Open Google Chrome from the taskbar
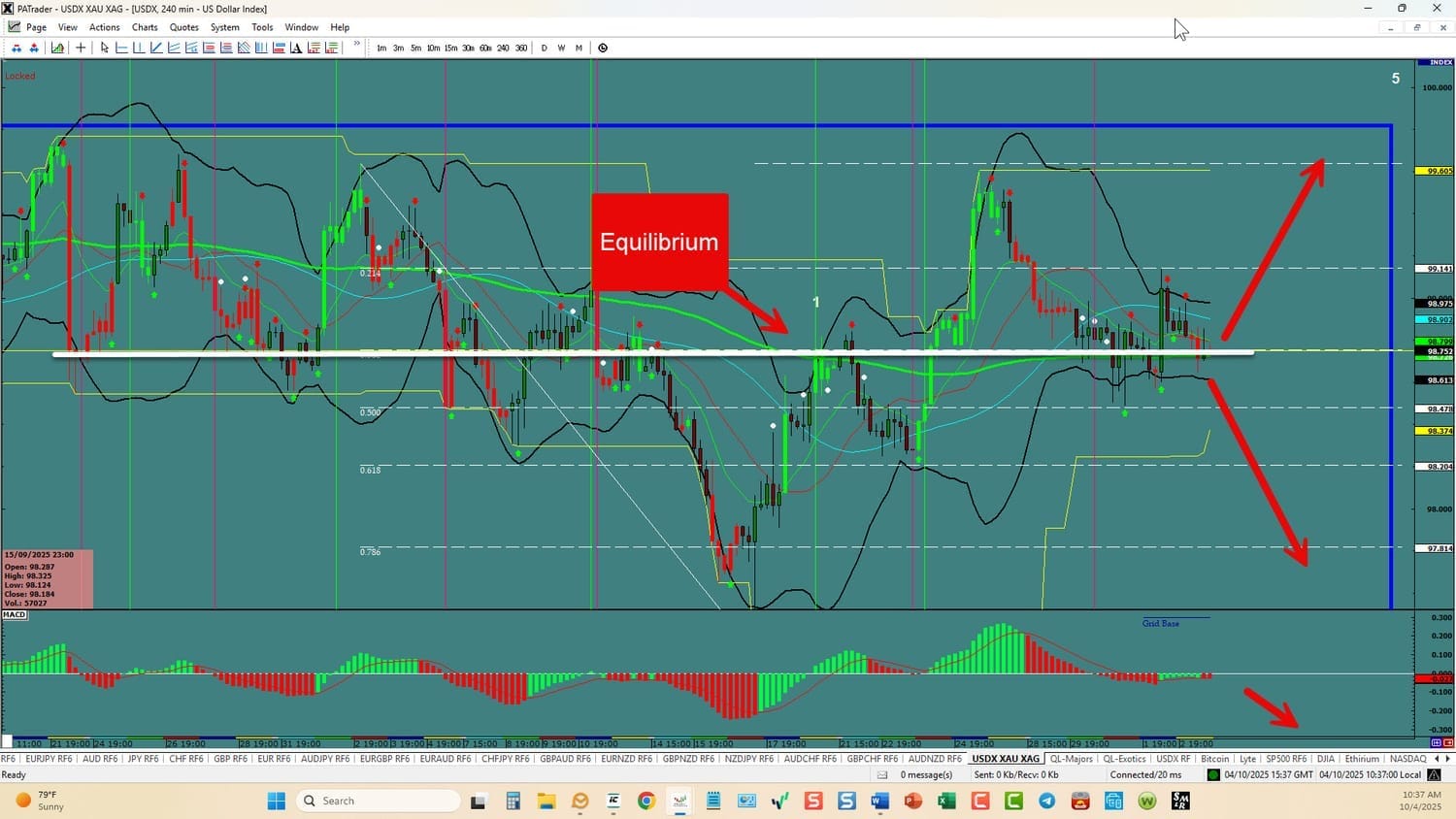1456x819 pixels. coord(646,801)
